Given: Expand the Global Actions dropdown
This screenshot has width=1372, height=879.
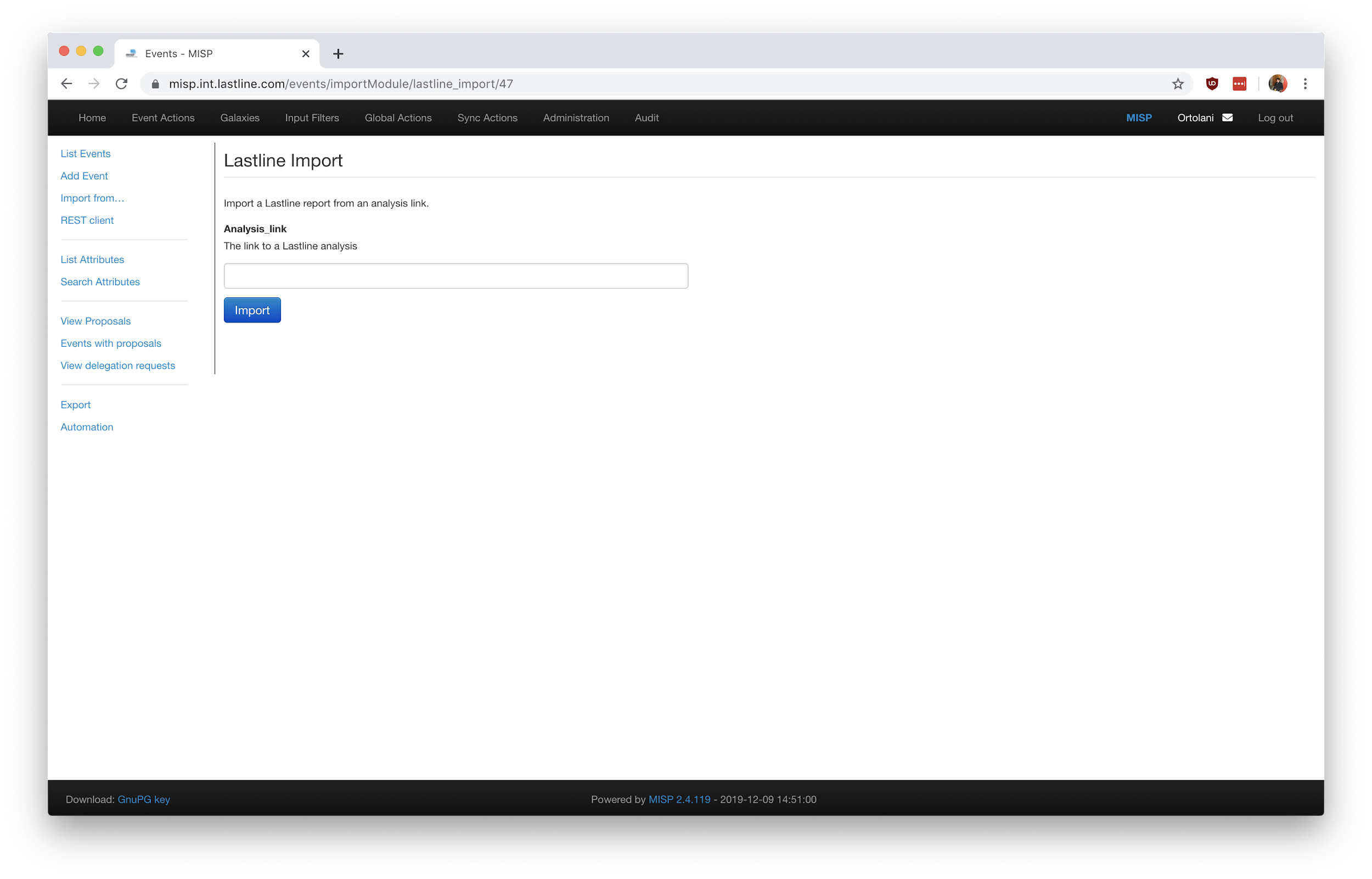Looking at the screenshot, I should (x=397, y=118).
